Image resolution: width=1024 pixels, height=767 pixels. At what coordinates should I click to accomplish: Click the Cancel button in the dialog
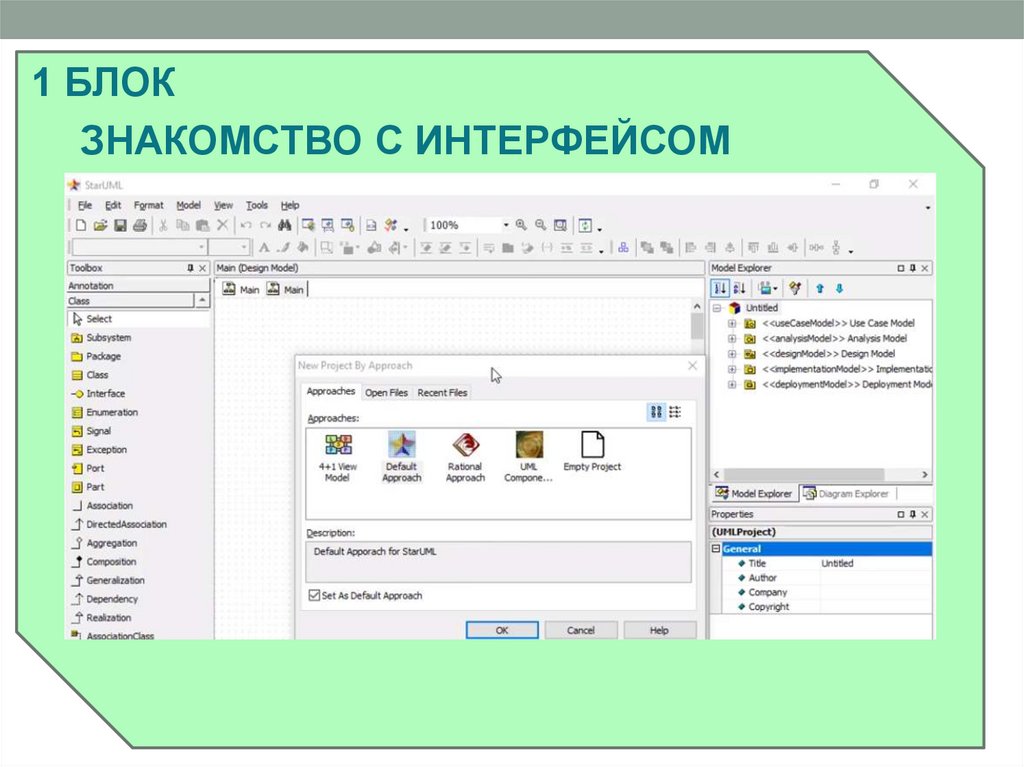(x=581, y=630)
